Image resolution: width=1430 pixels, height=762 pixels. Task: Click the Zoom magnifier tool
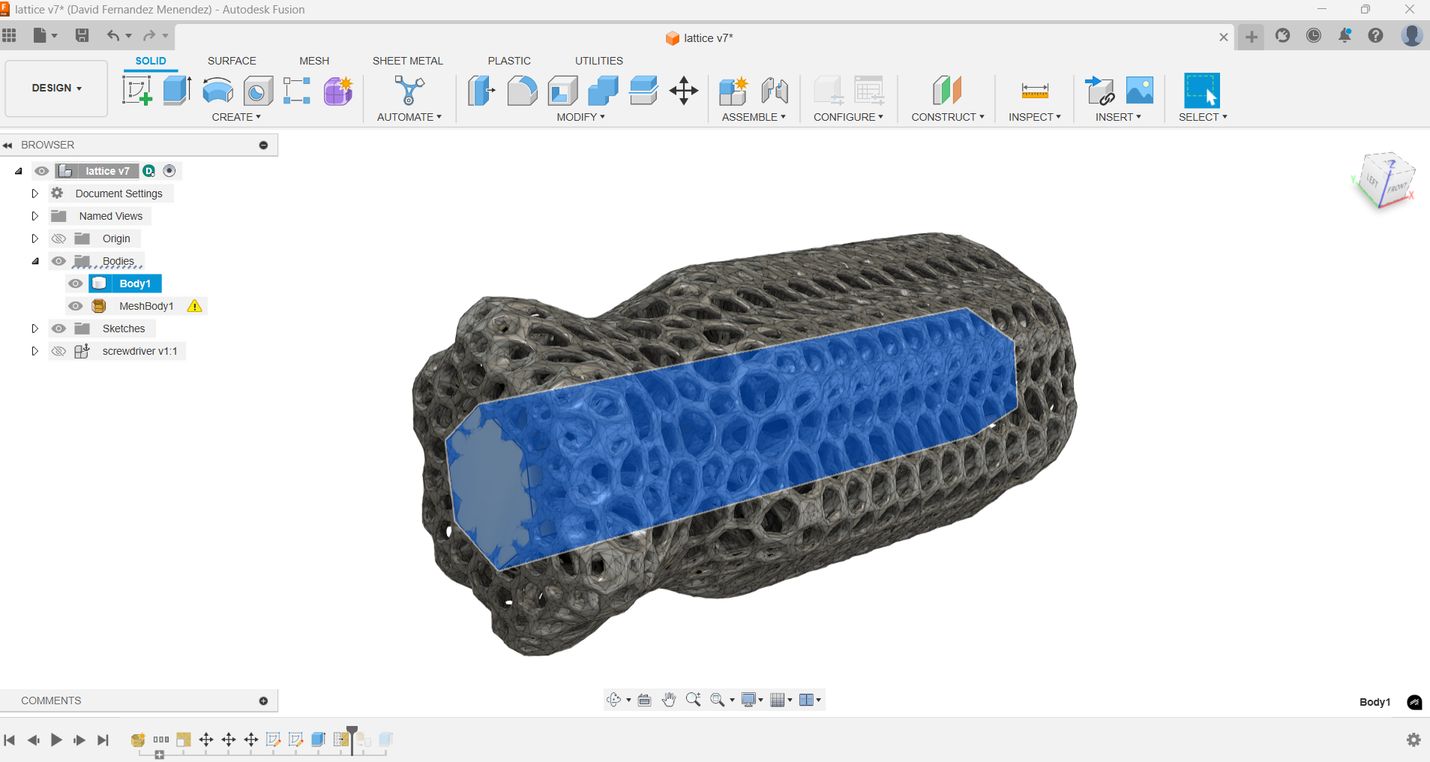coord(693,700)
